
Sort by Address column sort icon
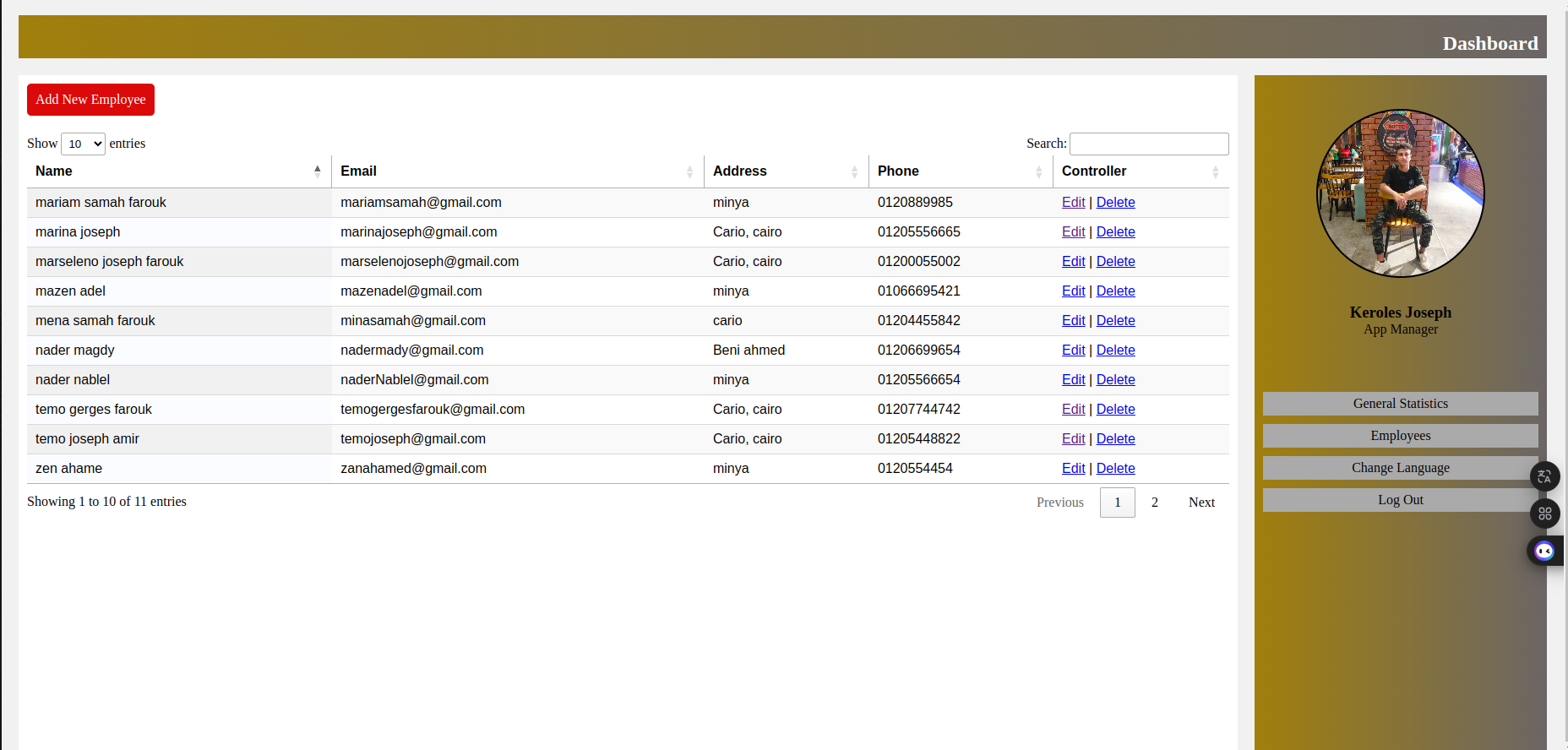coord(854,171)
